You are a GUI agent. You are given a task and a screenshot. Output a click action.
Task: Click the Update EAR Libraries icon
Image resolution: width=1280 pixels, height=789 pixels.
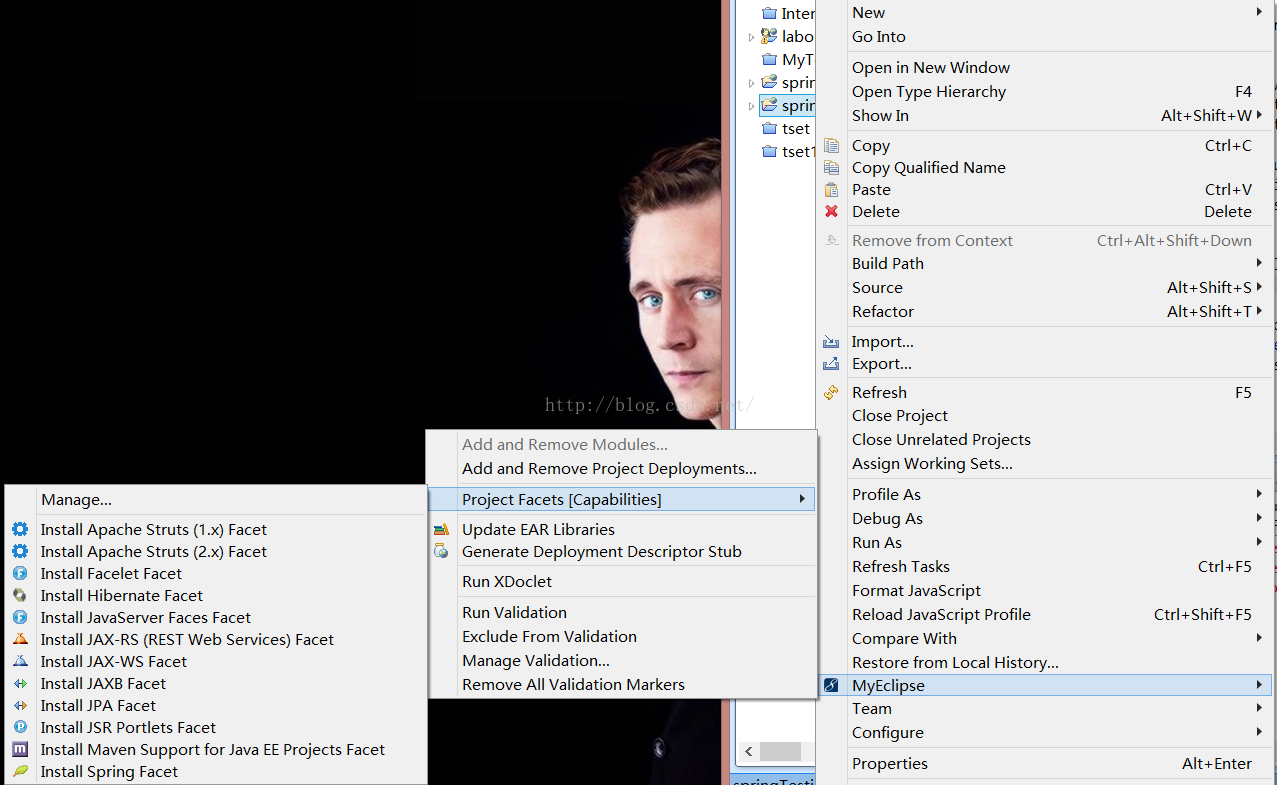[x=441, y=530]
